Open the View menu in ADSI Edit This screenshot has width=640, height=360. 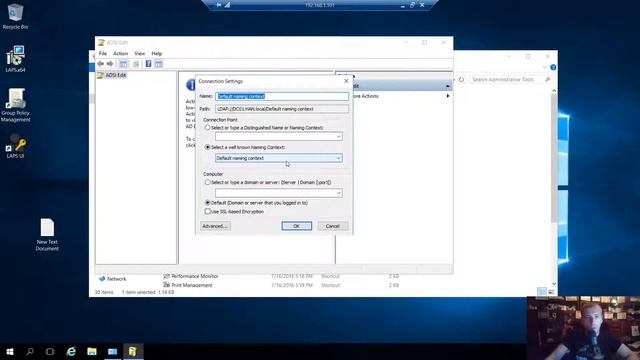140,53
